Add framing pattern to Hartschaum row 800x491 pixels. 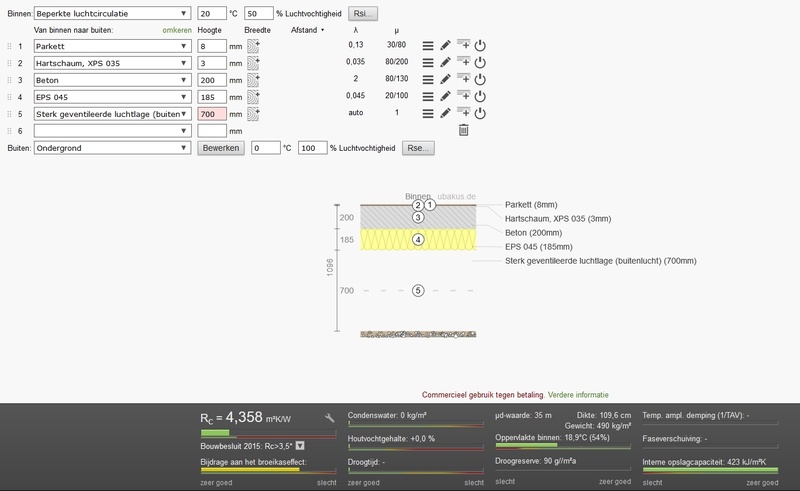(253, 63)
